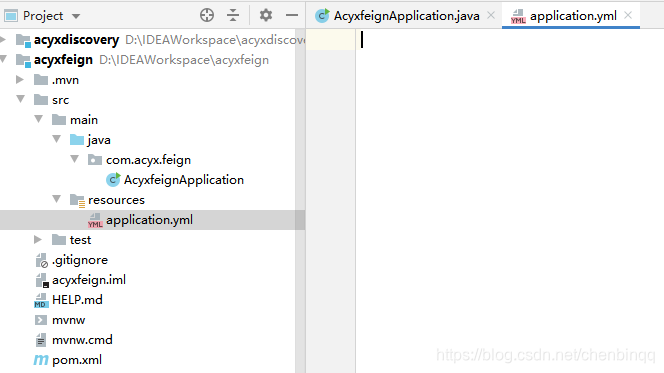
Task: Click the mvnw shell script icon
Action: point(41,320)
